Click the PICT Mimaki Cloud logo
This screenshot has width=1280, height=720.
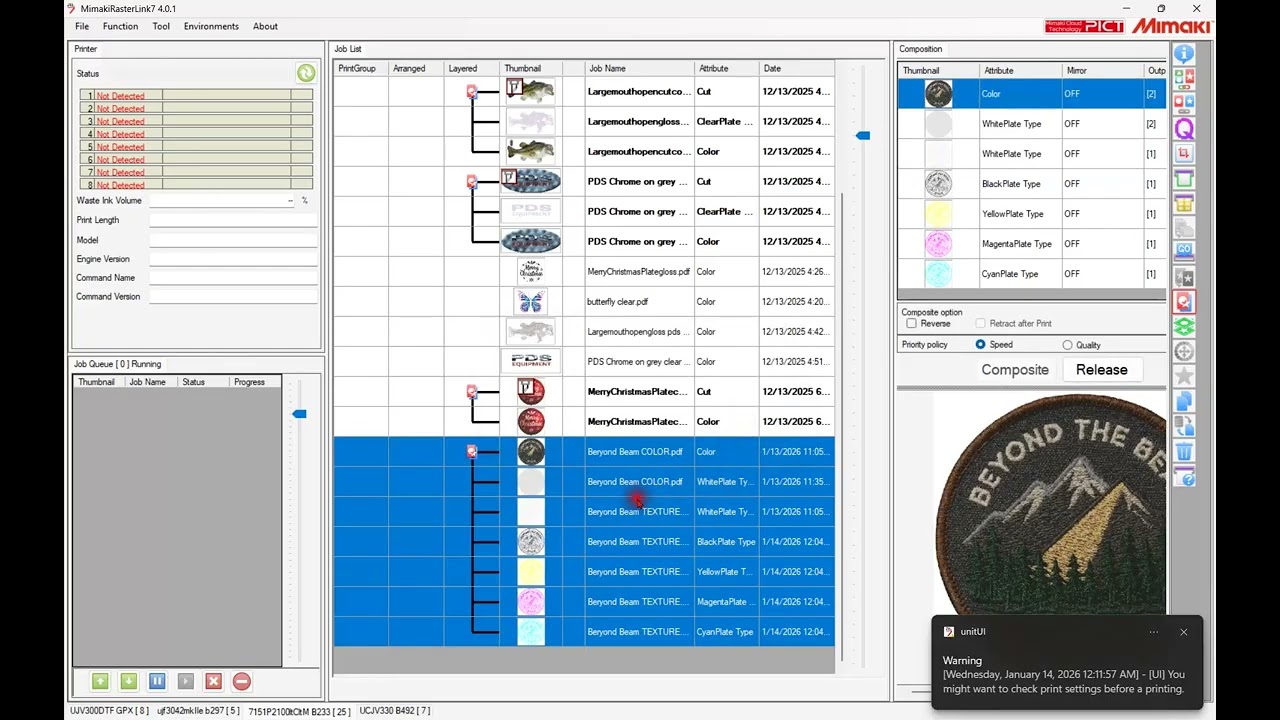coord(1084,26)
